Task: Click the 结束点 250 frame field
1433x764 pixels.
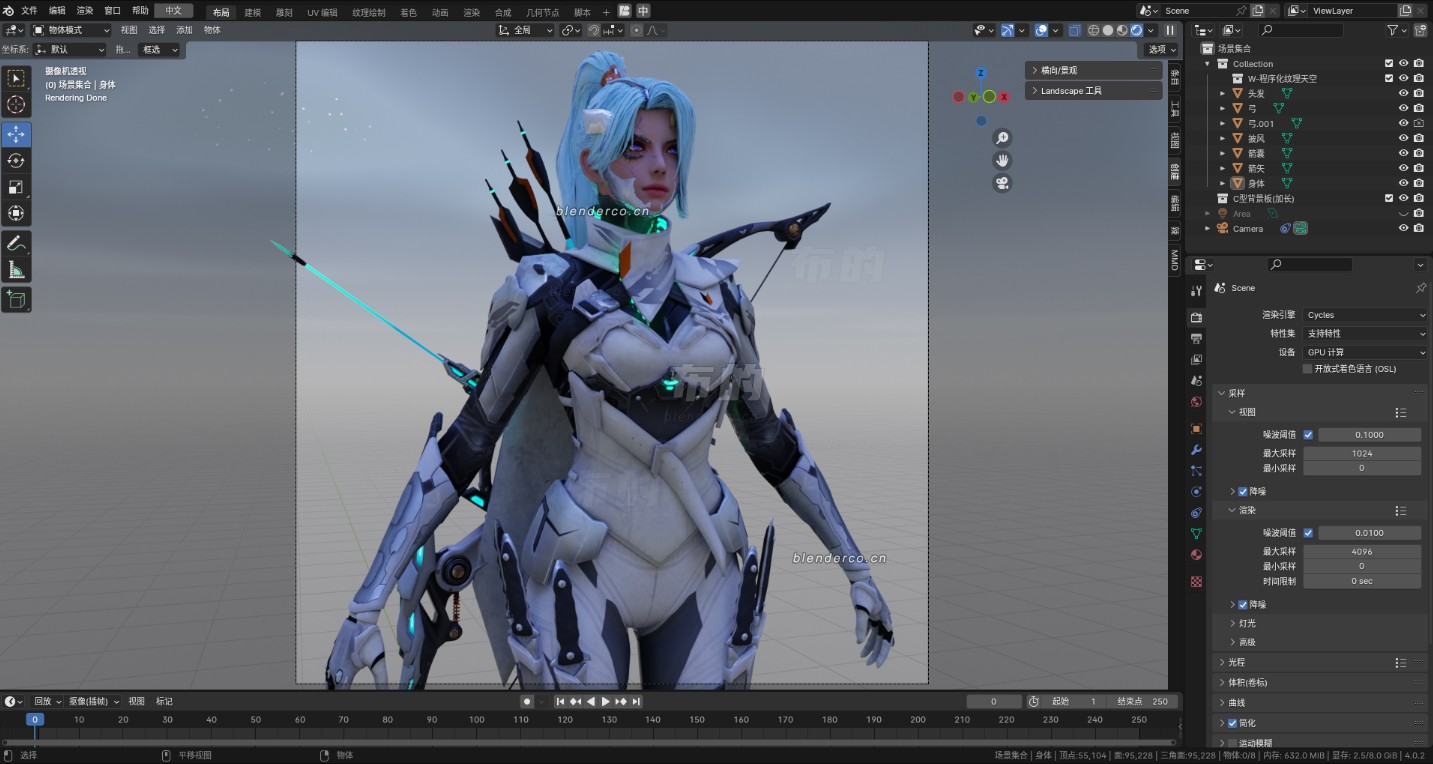Action: click(1143, 702)
